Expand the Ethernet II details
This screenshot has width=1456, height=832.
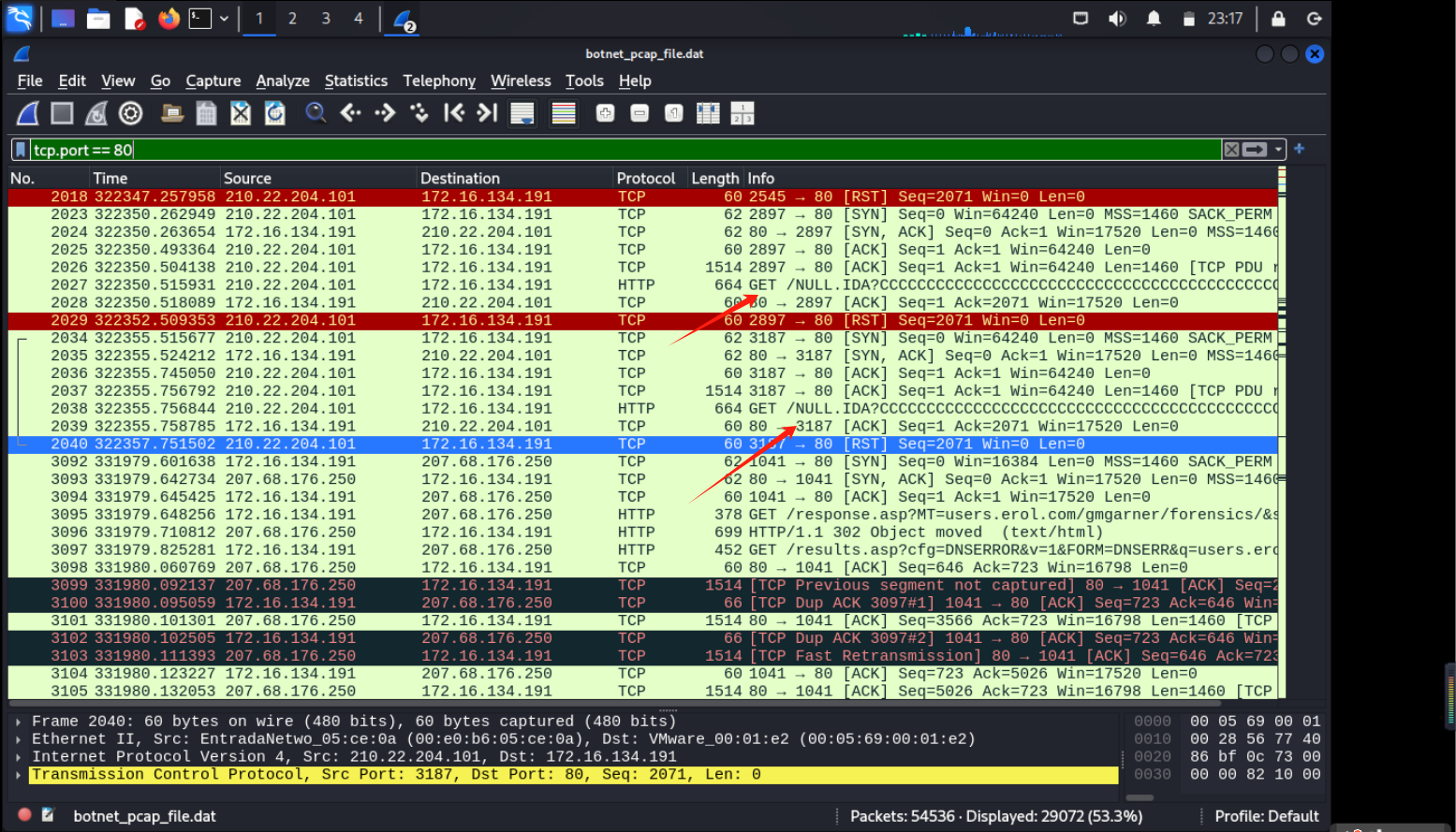18,739
